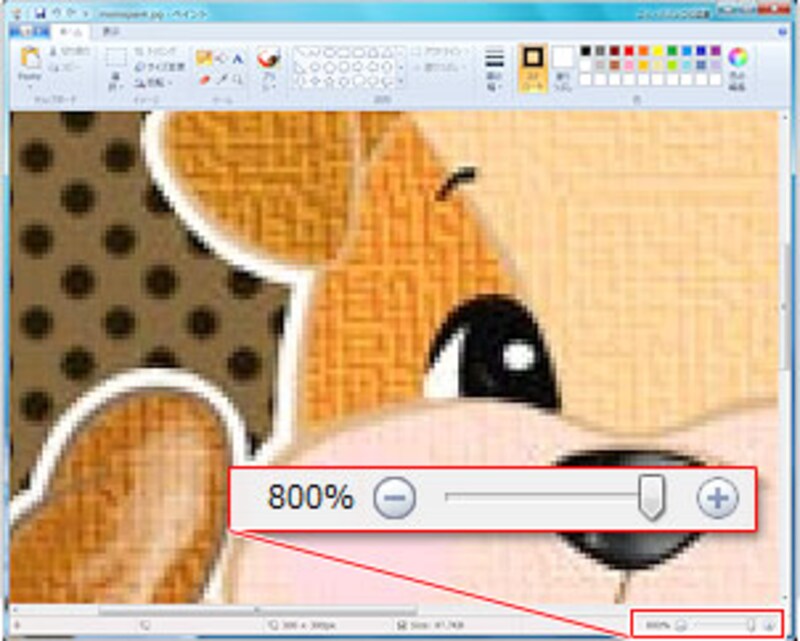Undo the last action in the title bar

pos(57,12)
